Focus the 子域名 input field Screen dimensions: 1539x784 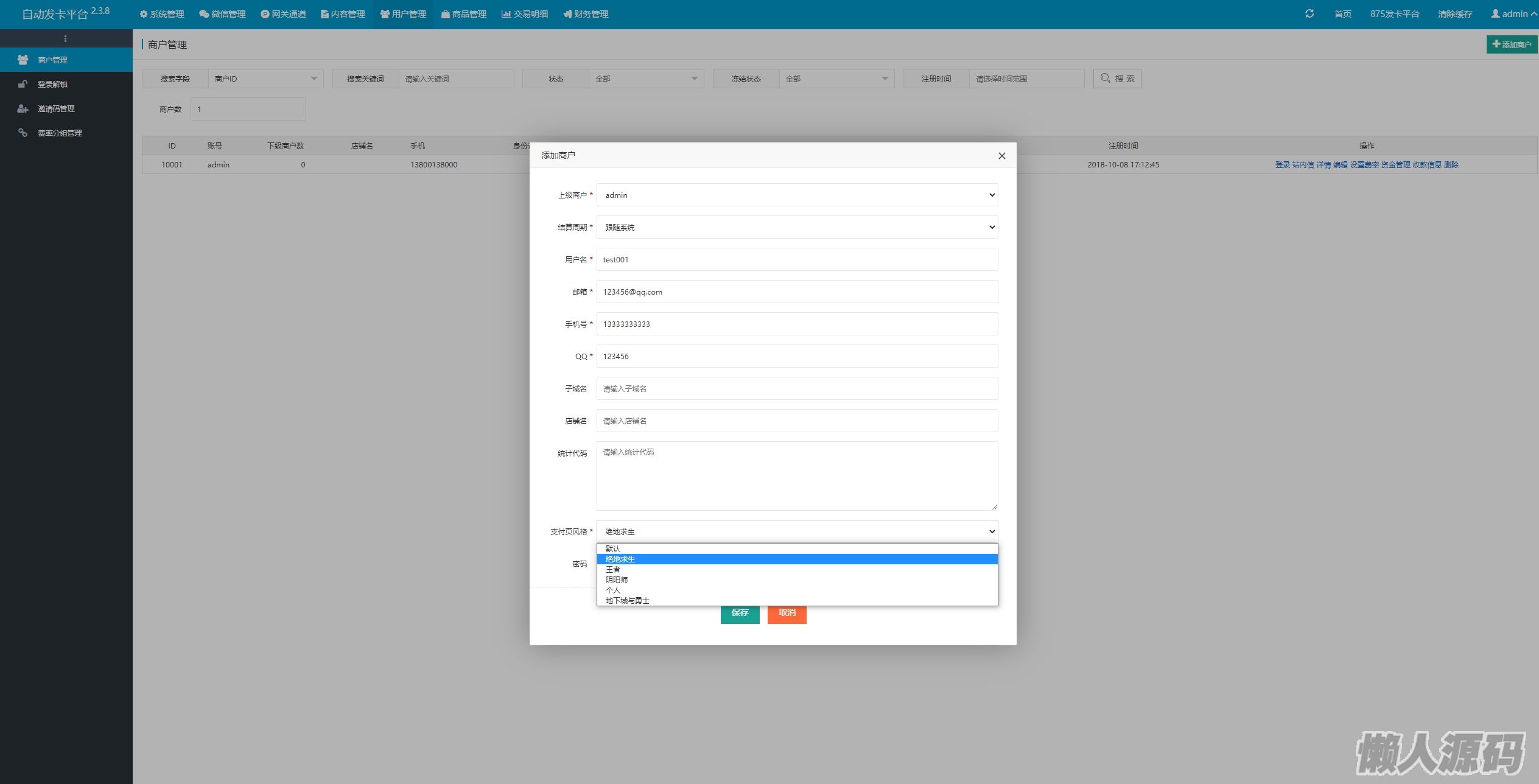point(797,389)
